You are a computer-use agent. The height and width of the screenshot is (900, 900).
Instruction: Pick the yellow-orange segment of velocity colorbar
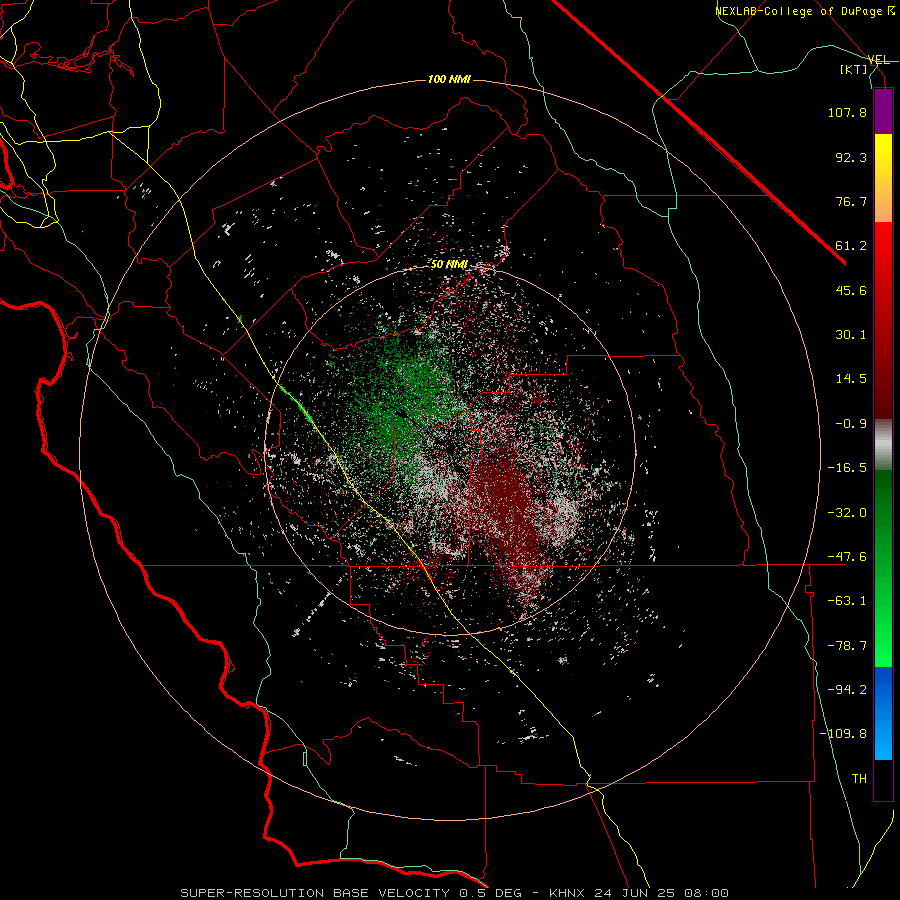click(x=883, y=178)
